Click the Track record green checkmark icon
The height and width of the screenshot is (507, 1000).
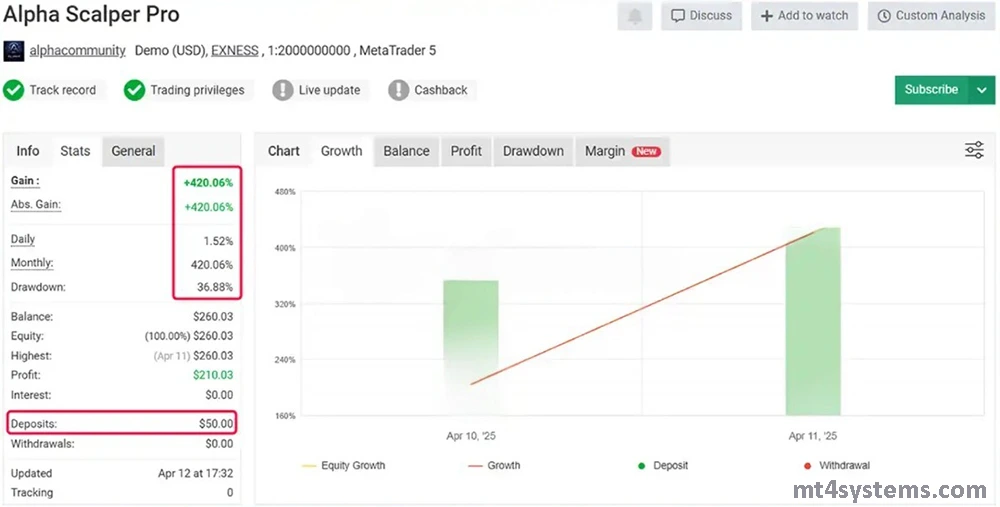[14, 90]
